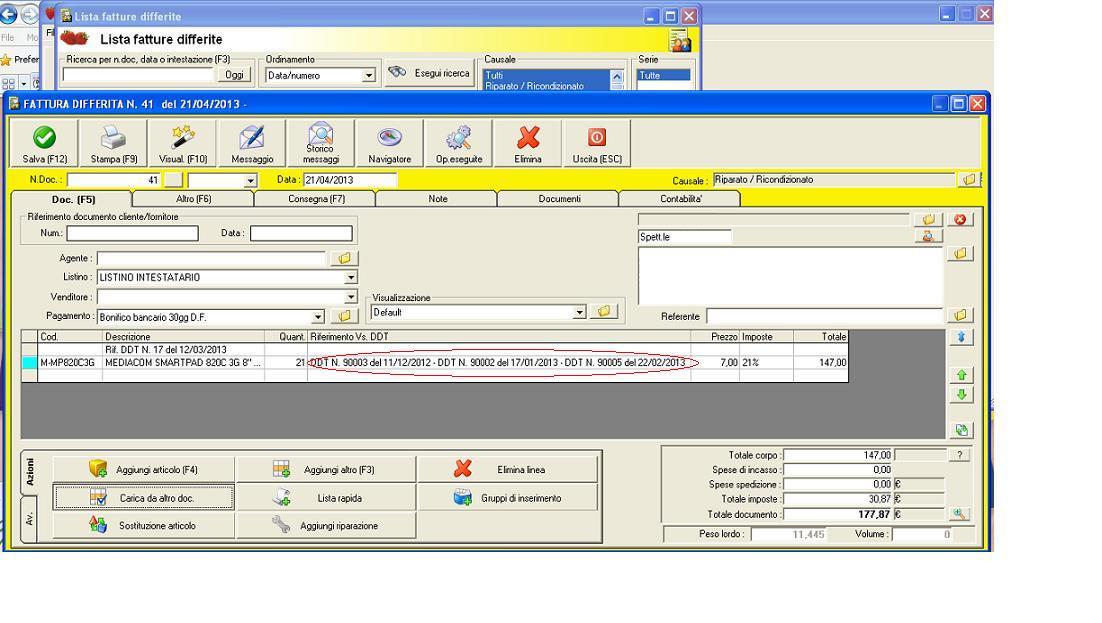
Task: Expand the Pagamento dropdown
Action: (318, 317)
